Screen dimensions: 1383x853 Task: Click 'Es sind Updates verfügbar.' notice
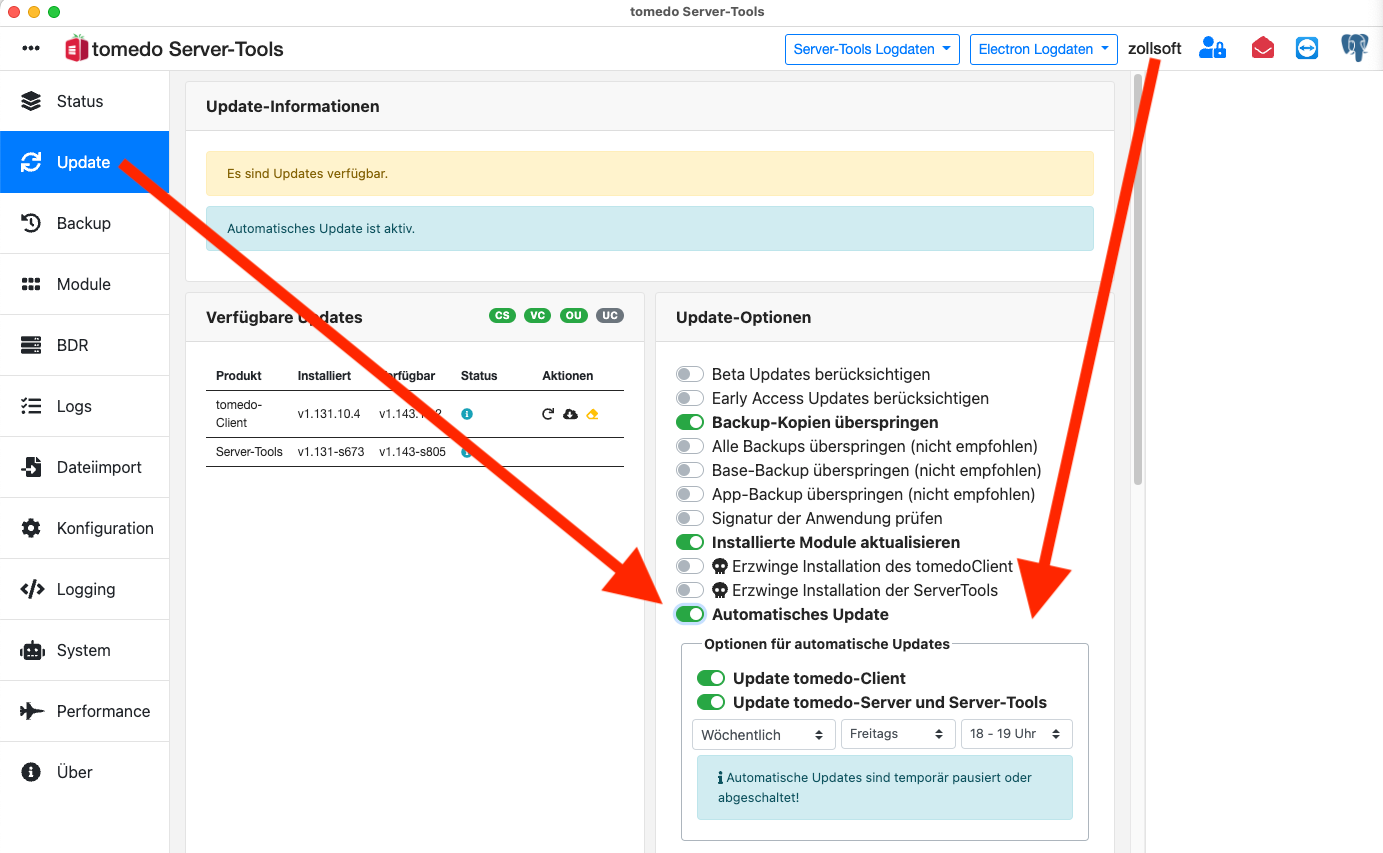coord(650,174)
